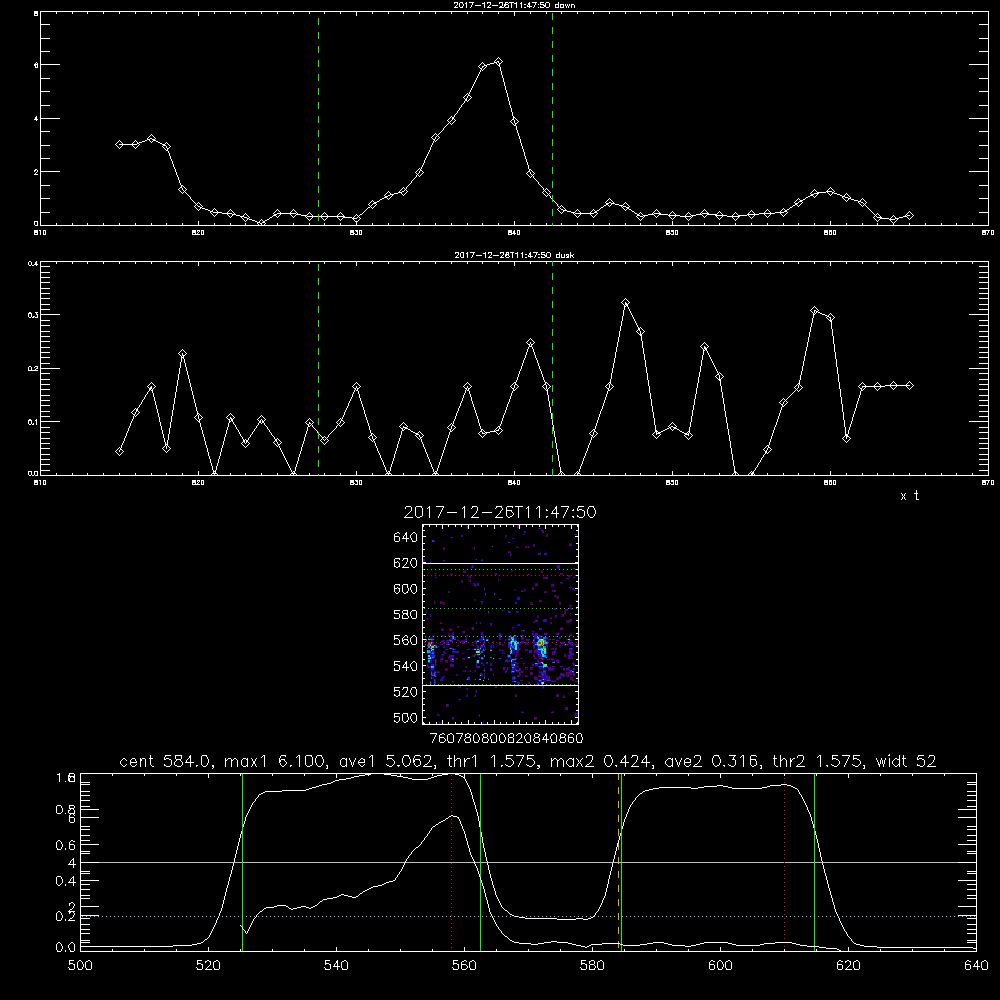
Task: Click the 620 x-axis label of the bottom plot
Action: [848, 966]
